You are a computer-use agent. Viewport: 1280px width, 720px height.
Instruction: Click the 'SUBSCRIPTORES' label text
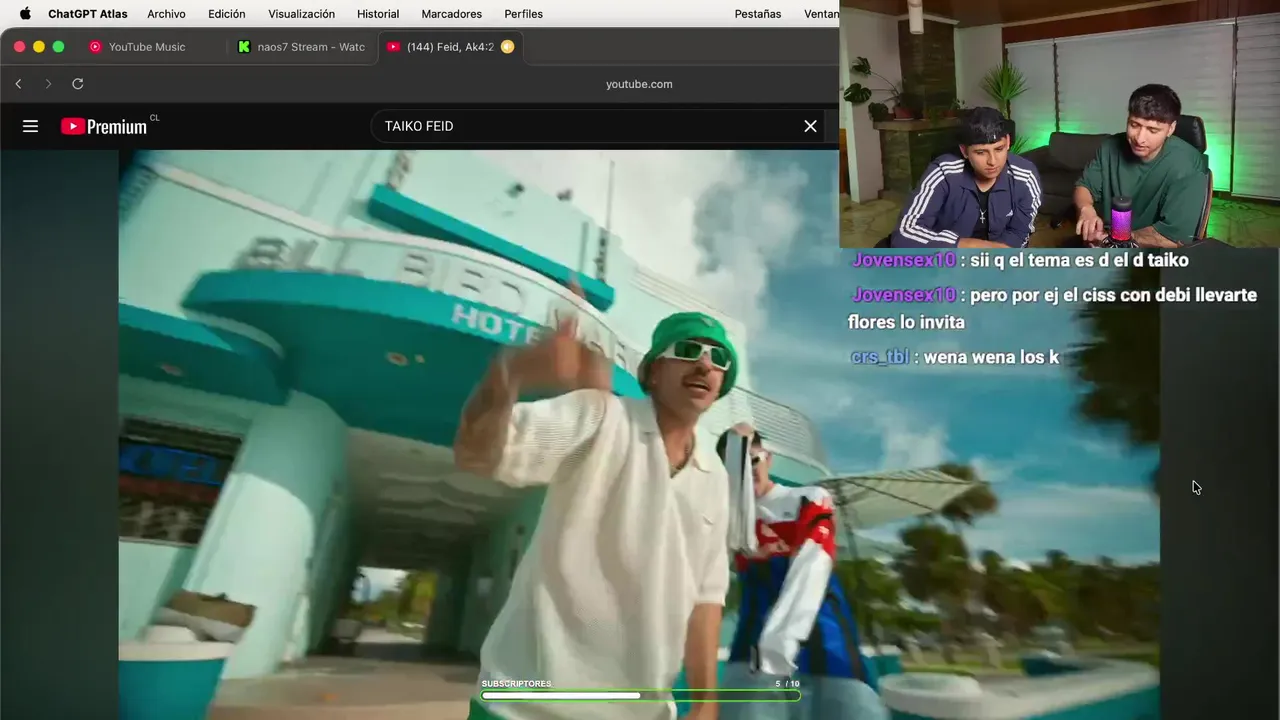pos(516,684)
